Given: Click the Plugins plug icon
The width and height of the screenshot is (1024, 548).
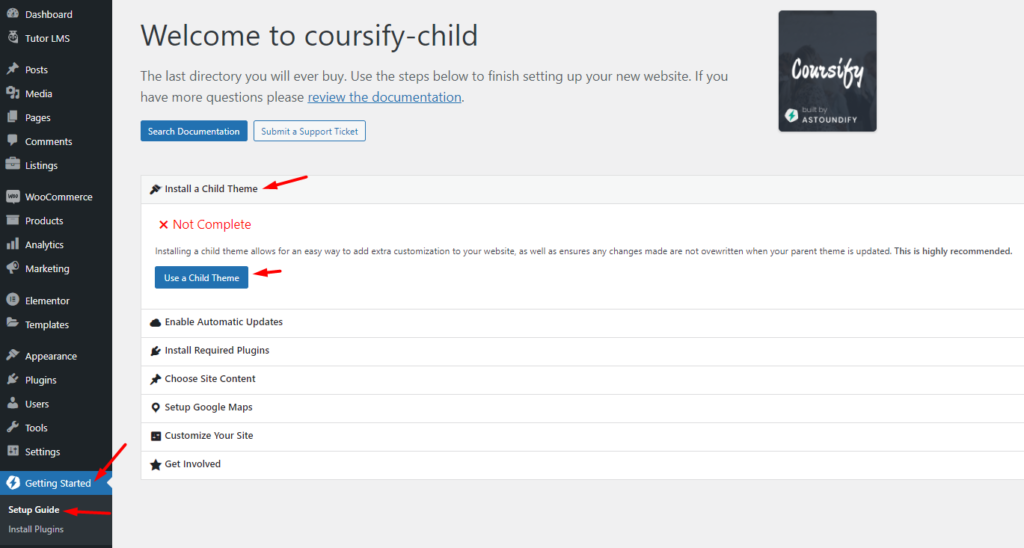Looking at the screenshot, I should coord(12,379).
